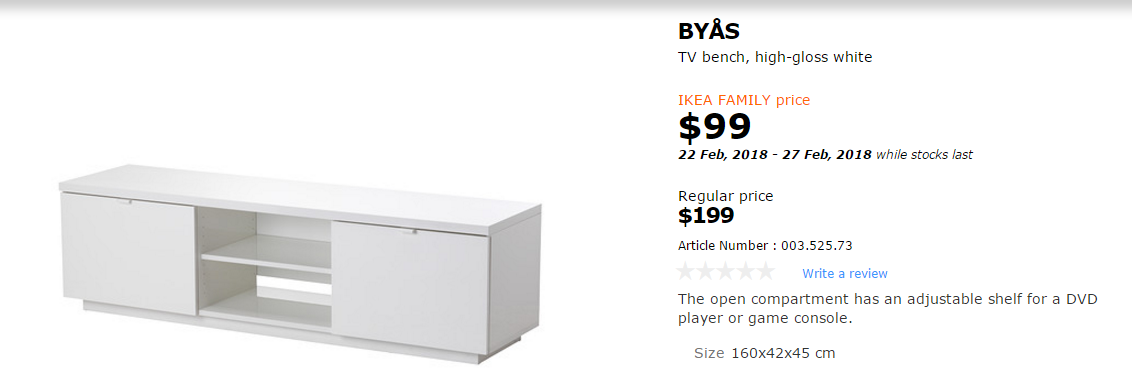
Task: Click the "TV bench, high-gloss white" subtitle
Action: pyautogui.click(x=775, y=57)
